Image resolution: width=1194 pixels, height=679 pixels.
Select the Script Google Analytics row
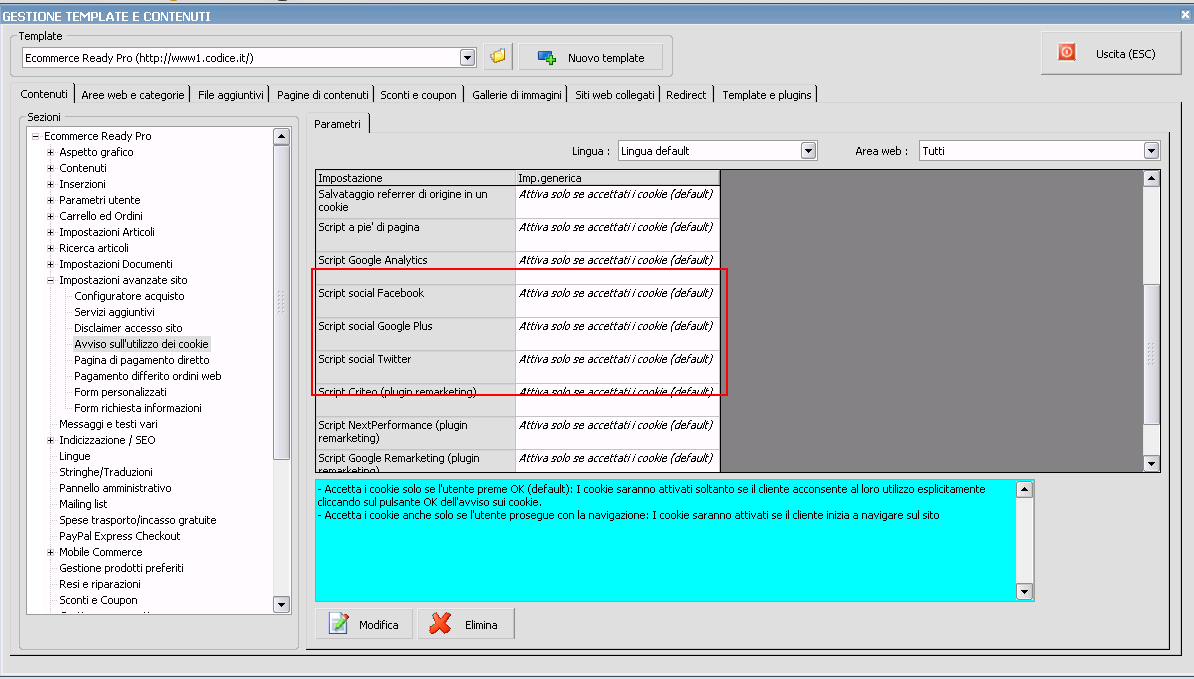tap(517, 268)
